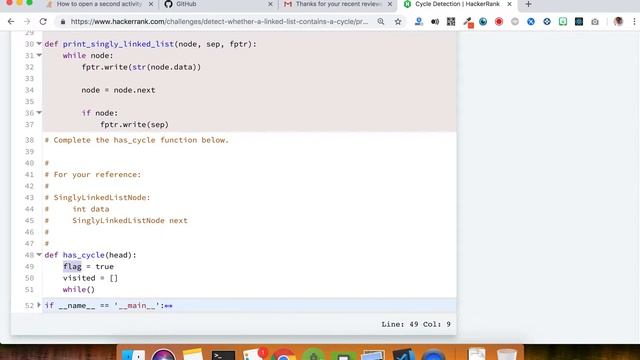Open a new browser tab
The image size is (640, 360).
click(528, 4)
